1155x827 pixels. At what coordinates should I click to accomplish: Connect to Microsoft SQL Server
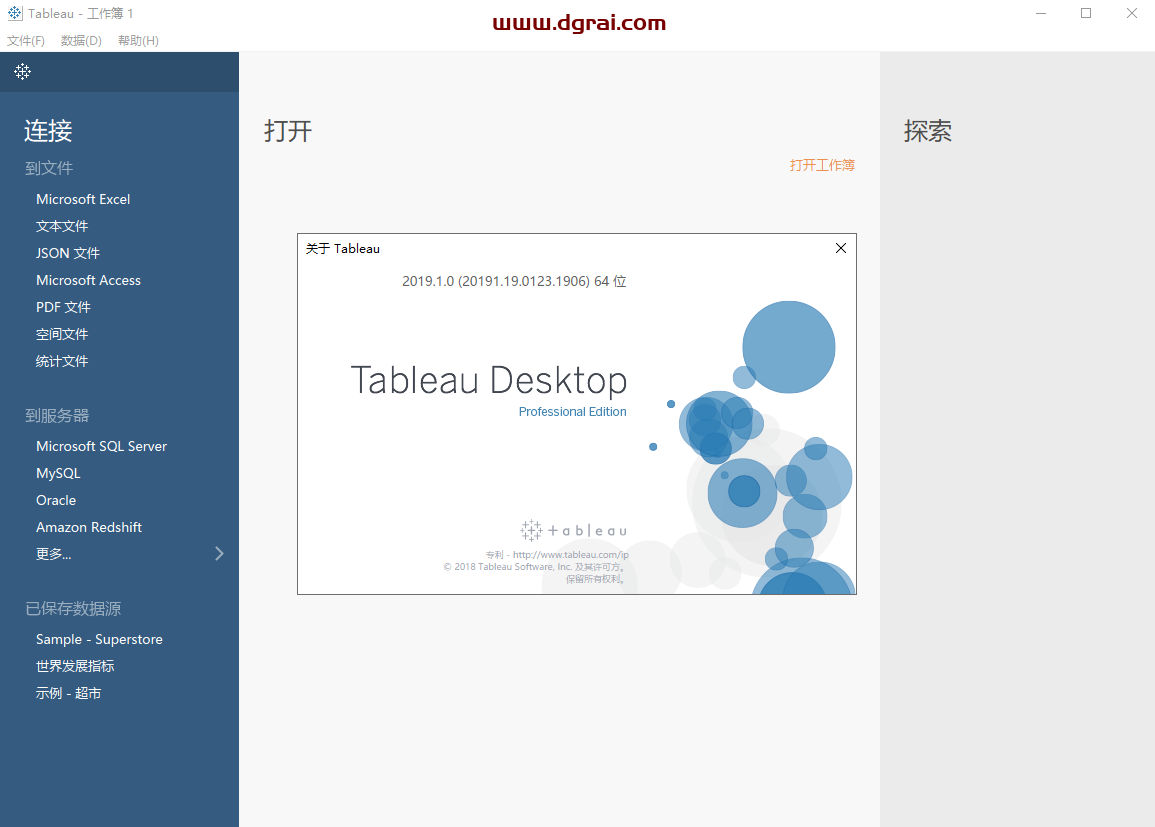pos(101,445)
